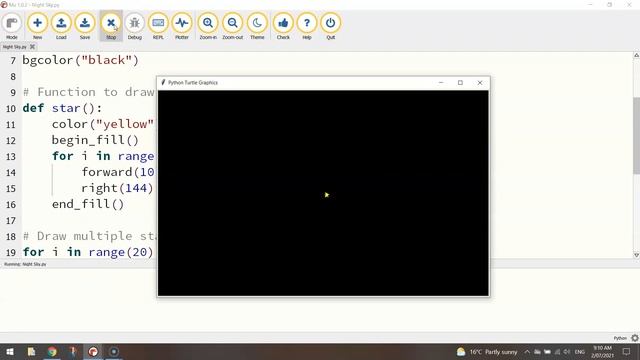640x360 pixels.
Task: Click the 'def star():' line
Action: 62,108
